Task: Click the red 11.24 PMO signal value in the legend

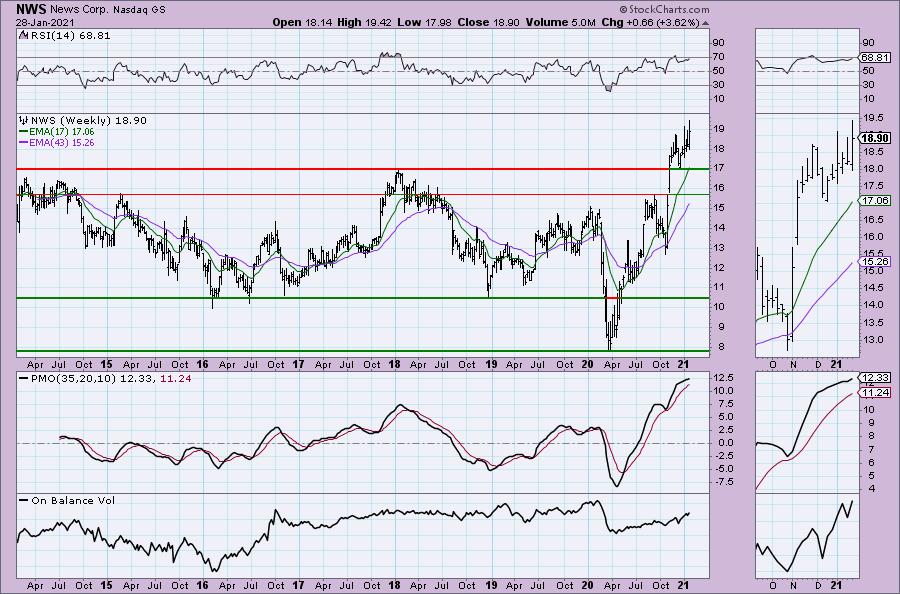Action: point(175,379)
